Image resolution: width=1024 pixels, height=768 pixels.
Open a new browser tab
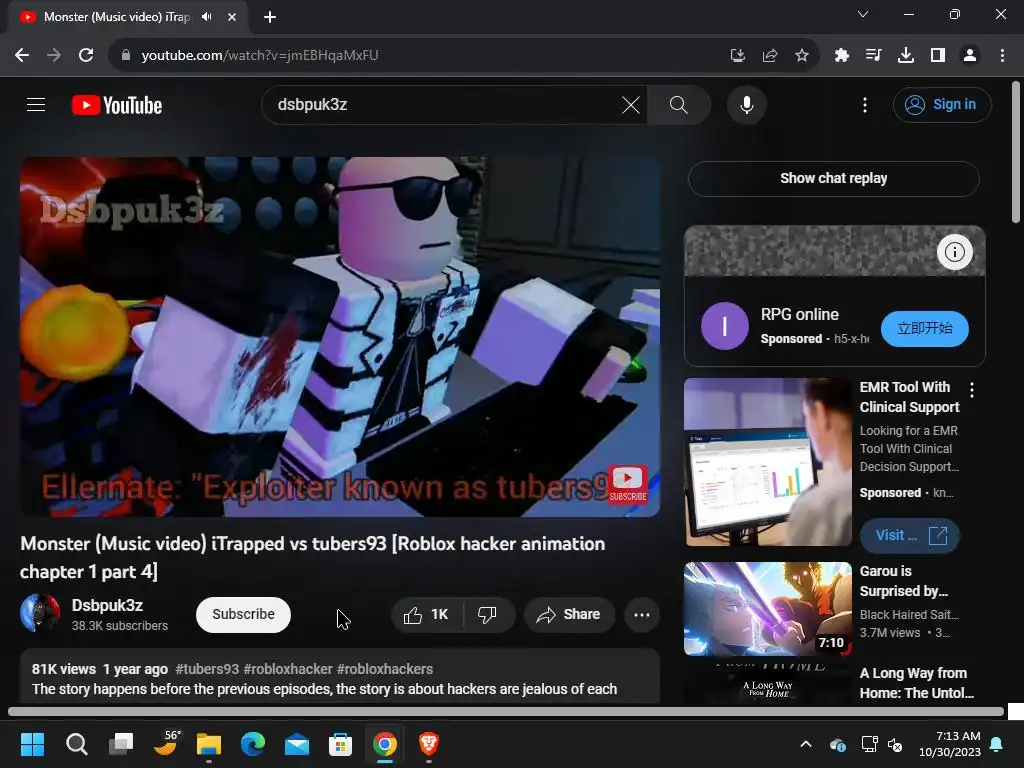(270, 17)
